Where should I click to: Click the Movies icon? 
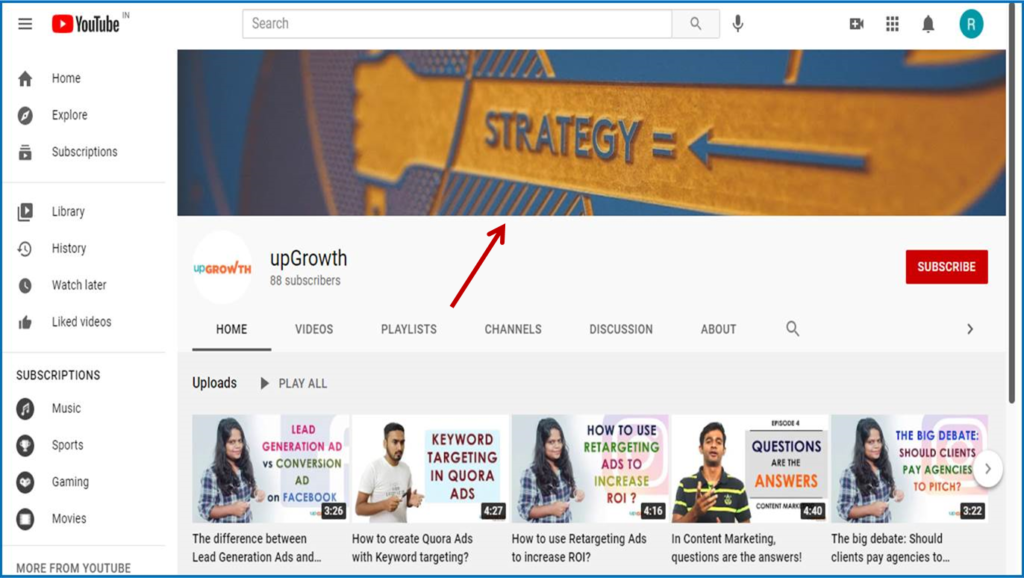[25, 519]
